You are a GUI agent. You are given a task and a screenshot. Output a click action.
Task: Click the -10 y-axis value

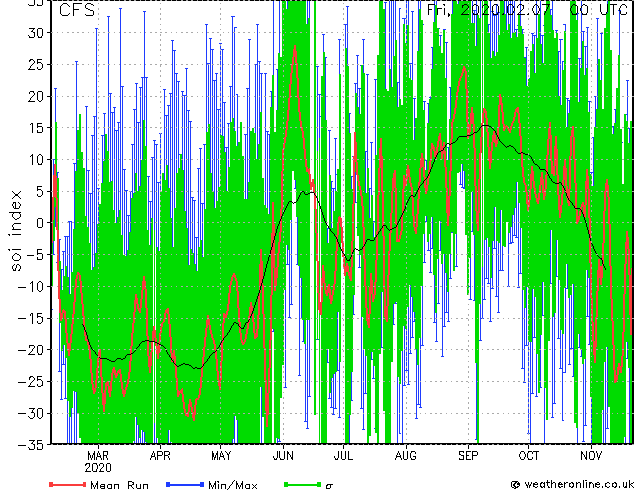pos(32,287)
